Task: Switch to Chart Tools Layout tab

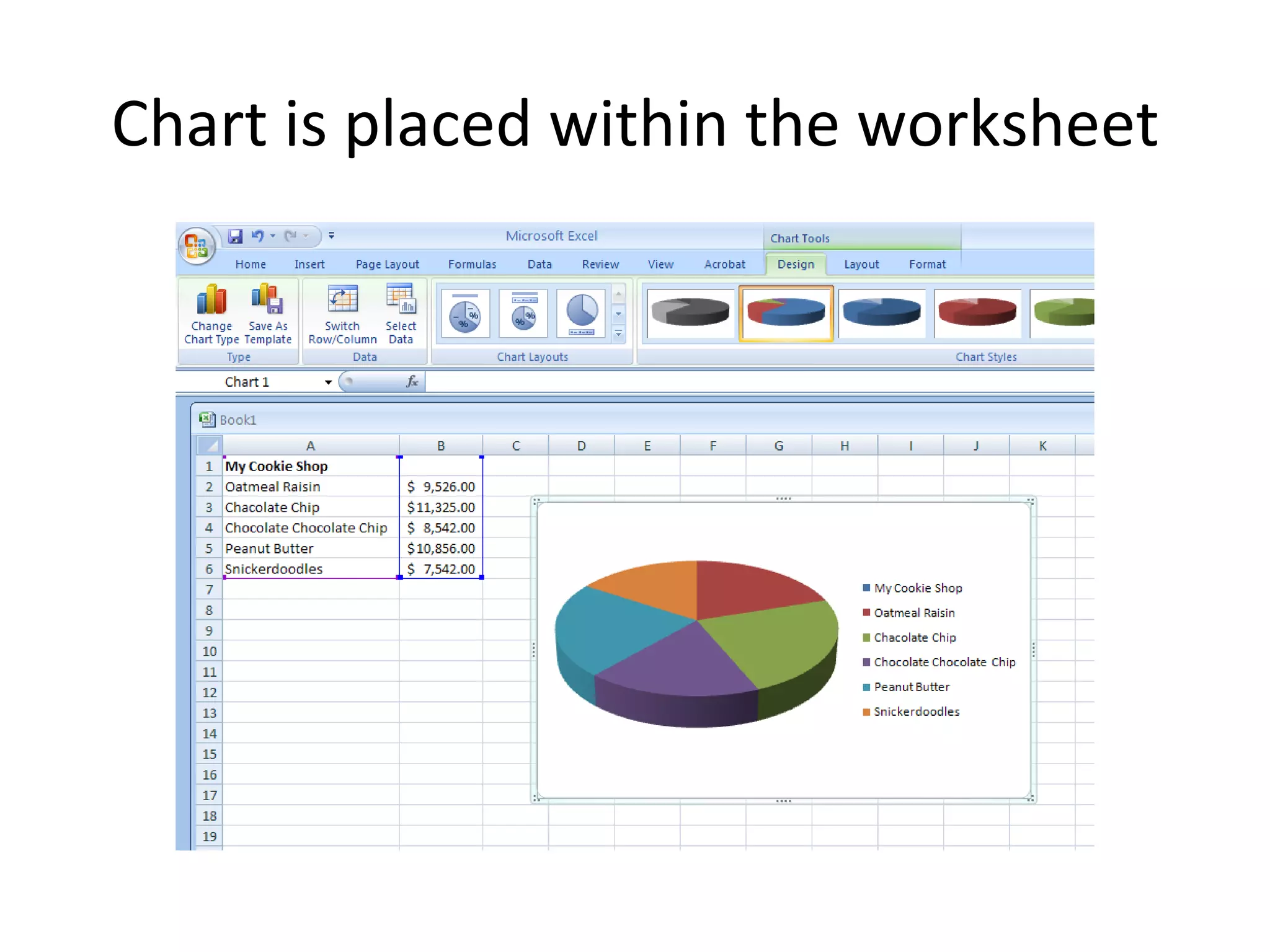Action: (x=861, y=265)
